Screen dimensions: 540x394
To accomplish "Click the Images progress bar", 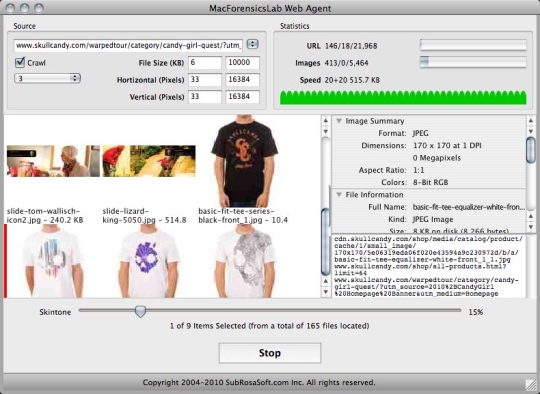I will point(473,62).
